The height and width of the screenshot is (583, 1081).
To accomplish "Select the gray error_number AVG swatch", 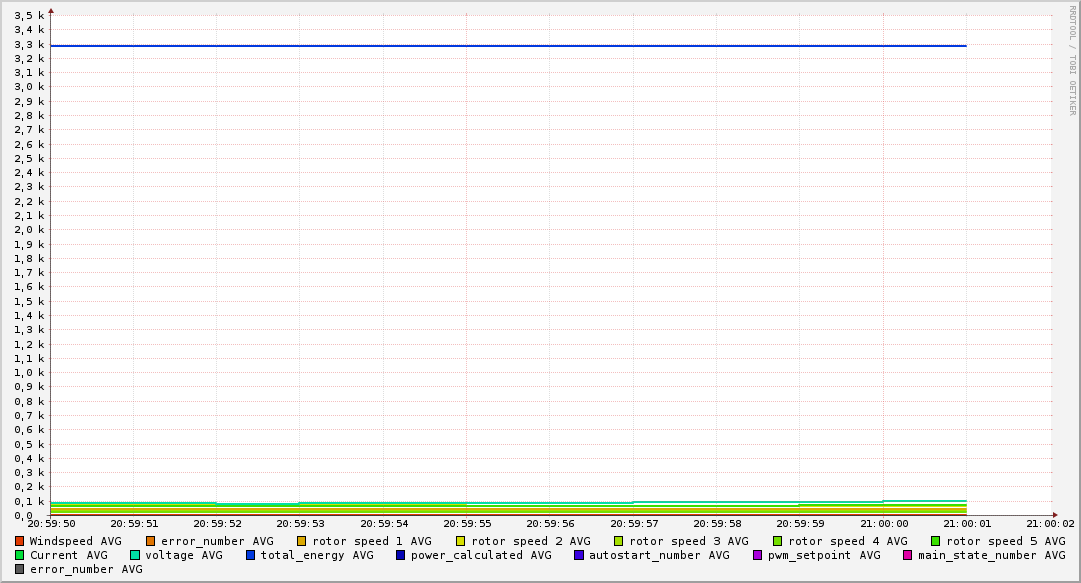I will pos(19,569).
